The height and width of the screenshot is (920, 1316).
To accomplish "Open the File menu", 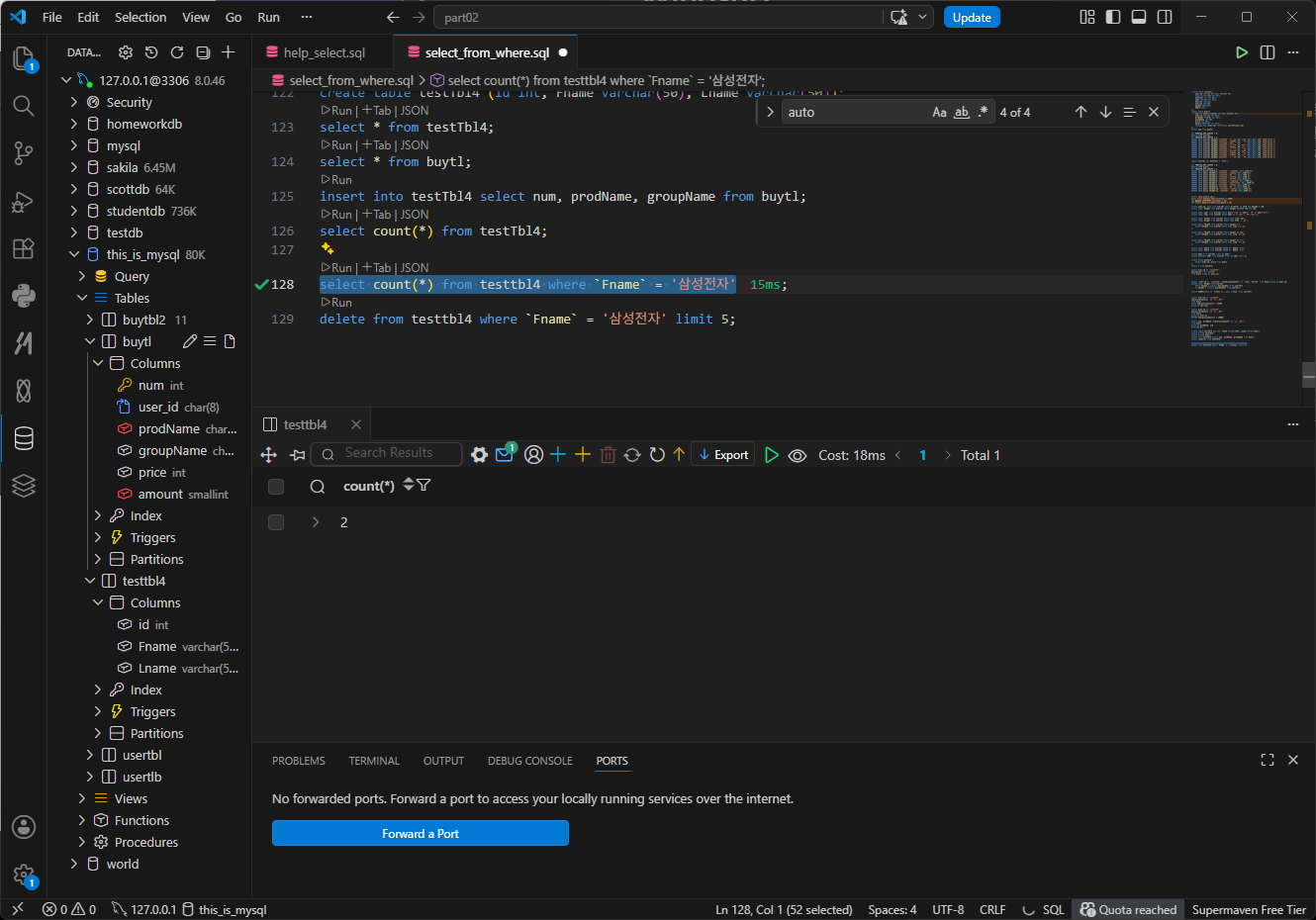I will (52, 17).
